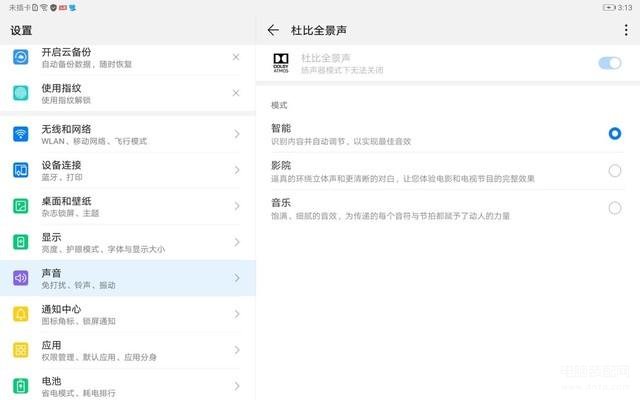Expand 无线和网络 using its chevron

click(x=237, y=134)
